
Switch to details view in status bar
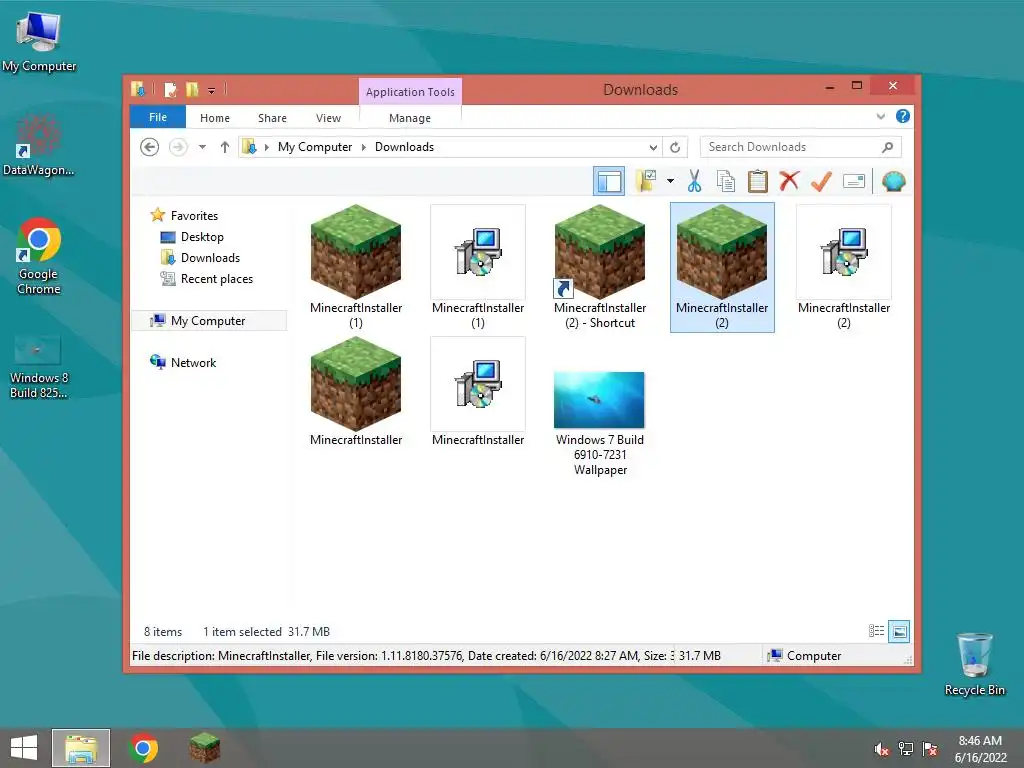(x=876, y=631)
